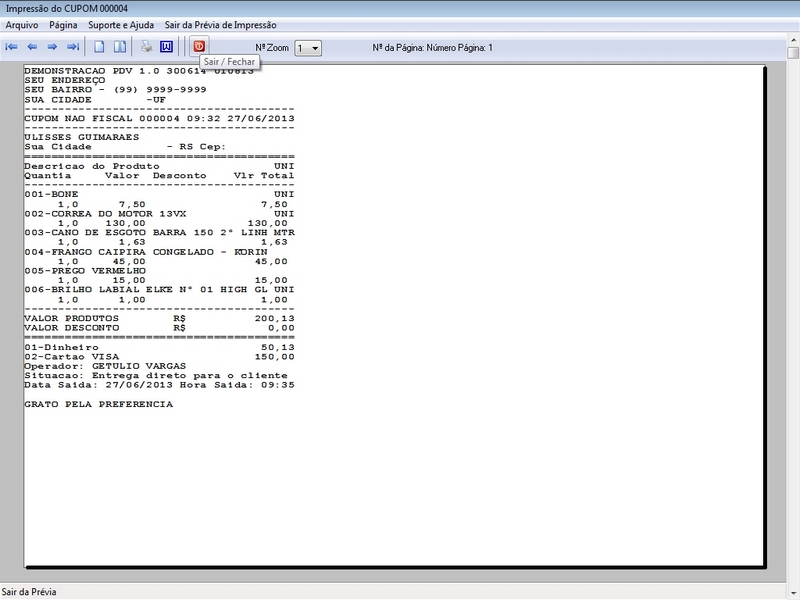Open Suporte e Ajuda menu
Viewport: 800px width, 600px height.
tap(121, 24)
